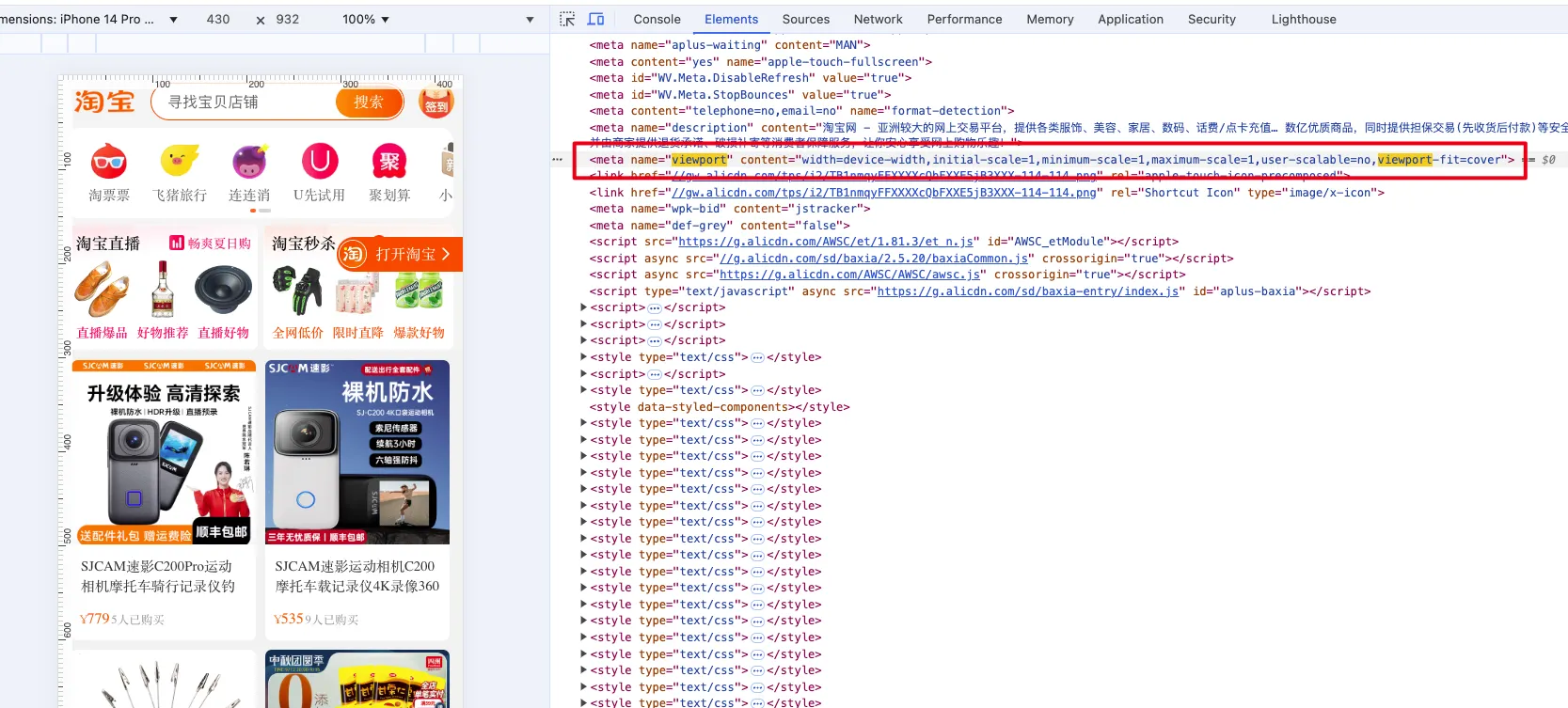Open the SJCAM C200Pro product thumbnail
This screenshot has height=708, width=1568.
coord(164,453)
